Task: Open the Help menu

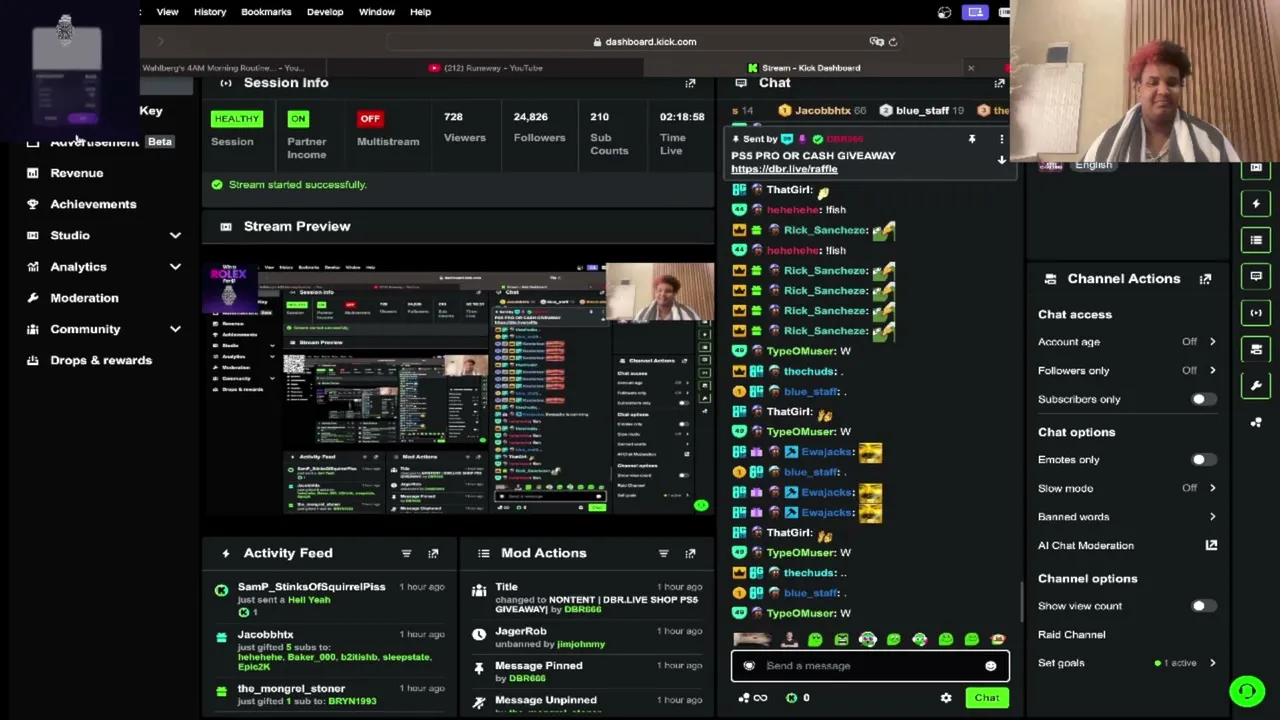Action: coord(420,12)
